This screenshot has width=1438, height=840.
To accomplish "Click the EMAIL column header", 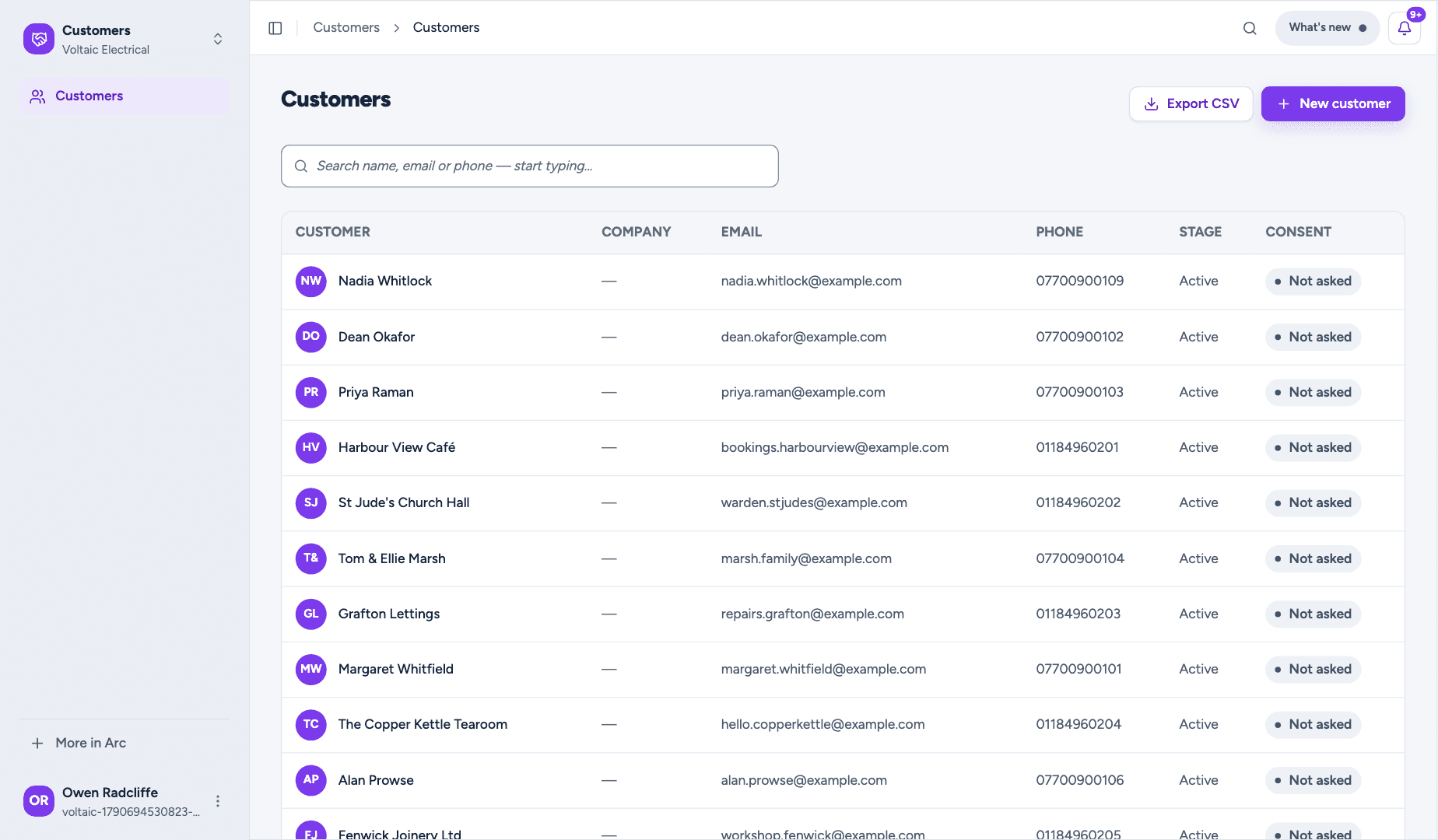I will pyautogui.click(x=742, y=232).
